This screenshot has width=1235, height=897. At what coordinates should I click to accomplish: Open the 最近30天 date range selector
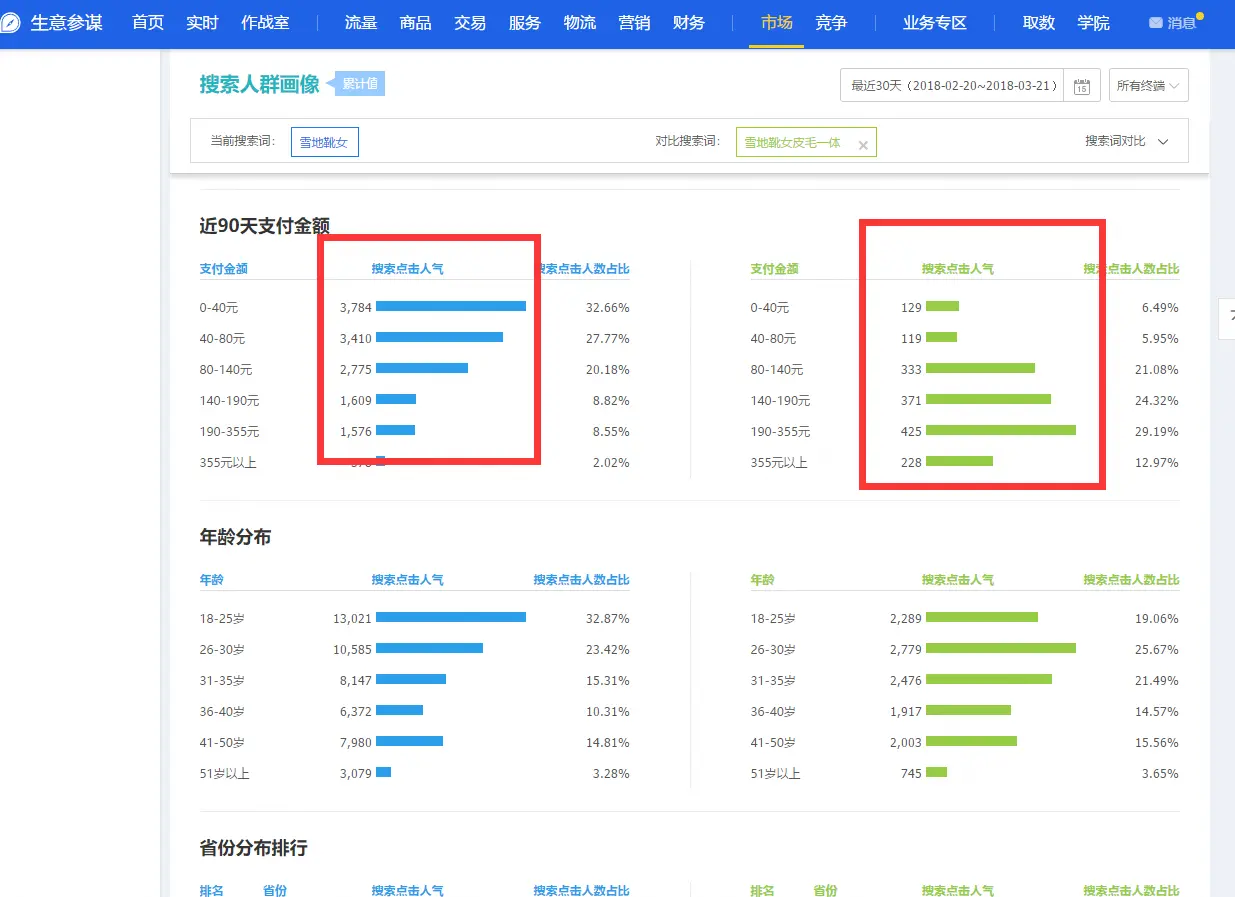[x=954, y=86]
